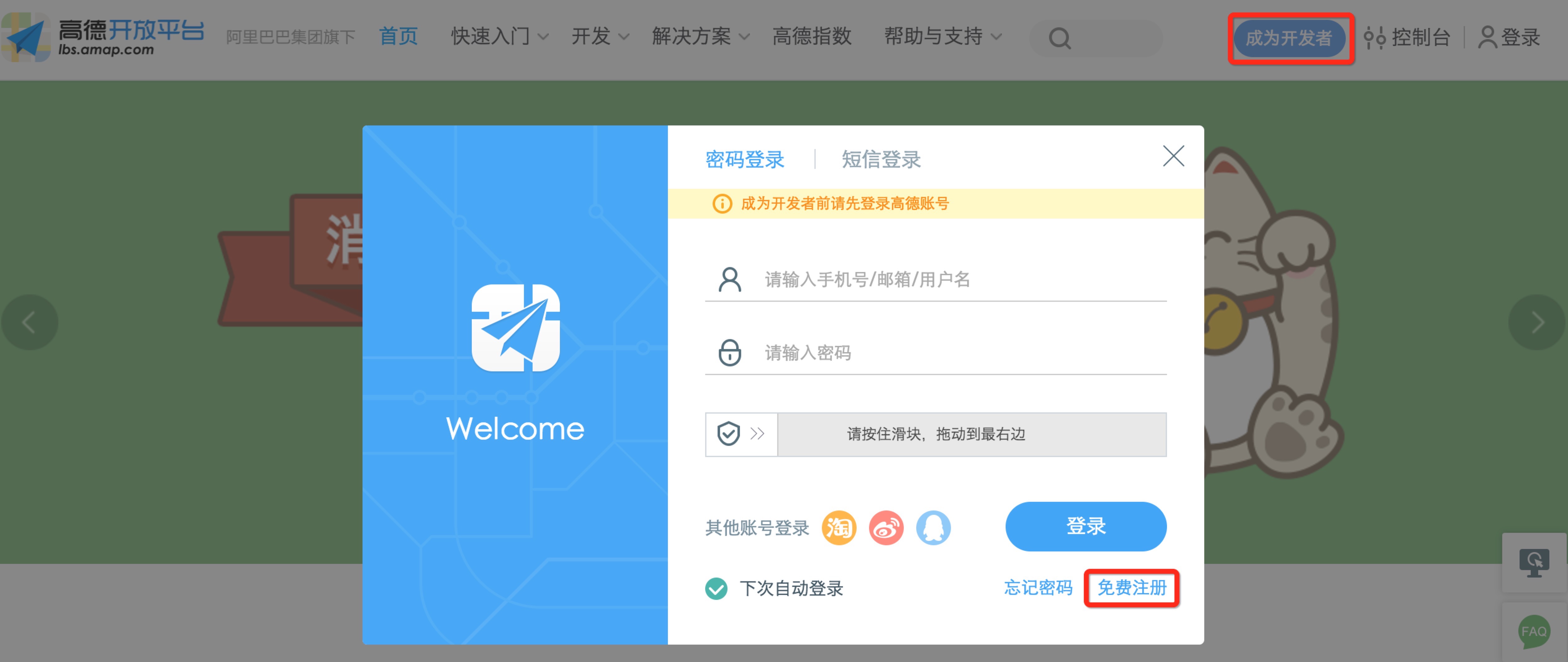The height and width of the screenshot is (662, 1568).
Task: Click the search magnifier icon in the header
Action: [1059, 39]
